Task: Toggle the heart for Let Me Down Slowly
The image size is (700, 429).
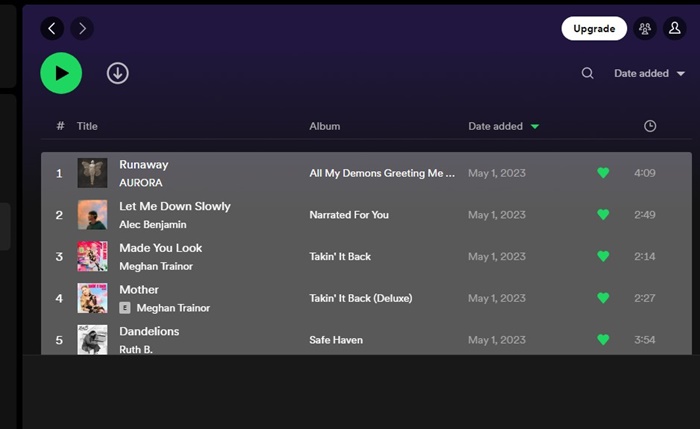Action: click(603, 215)
